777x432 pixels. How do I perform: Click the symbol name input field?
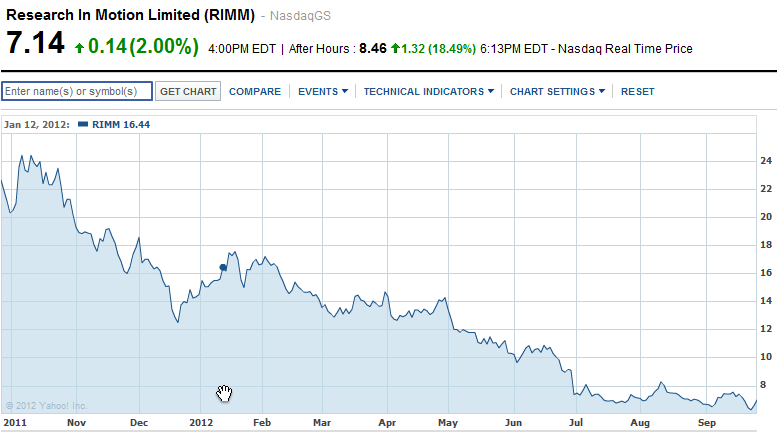[x=77, y=91]
